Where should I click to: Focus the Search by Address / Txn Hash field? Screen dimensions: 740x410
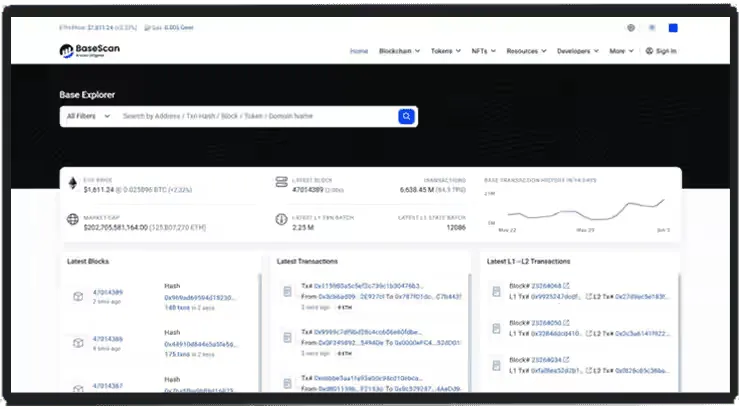(257, 116)
